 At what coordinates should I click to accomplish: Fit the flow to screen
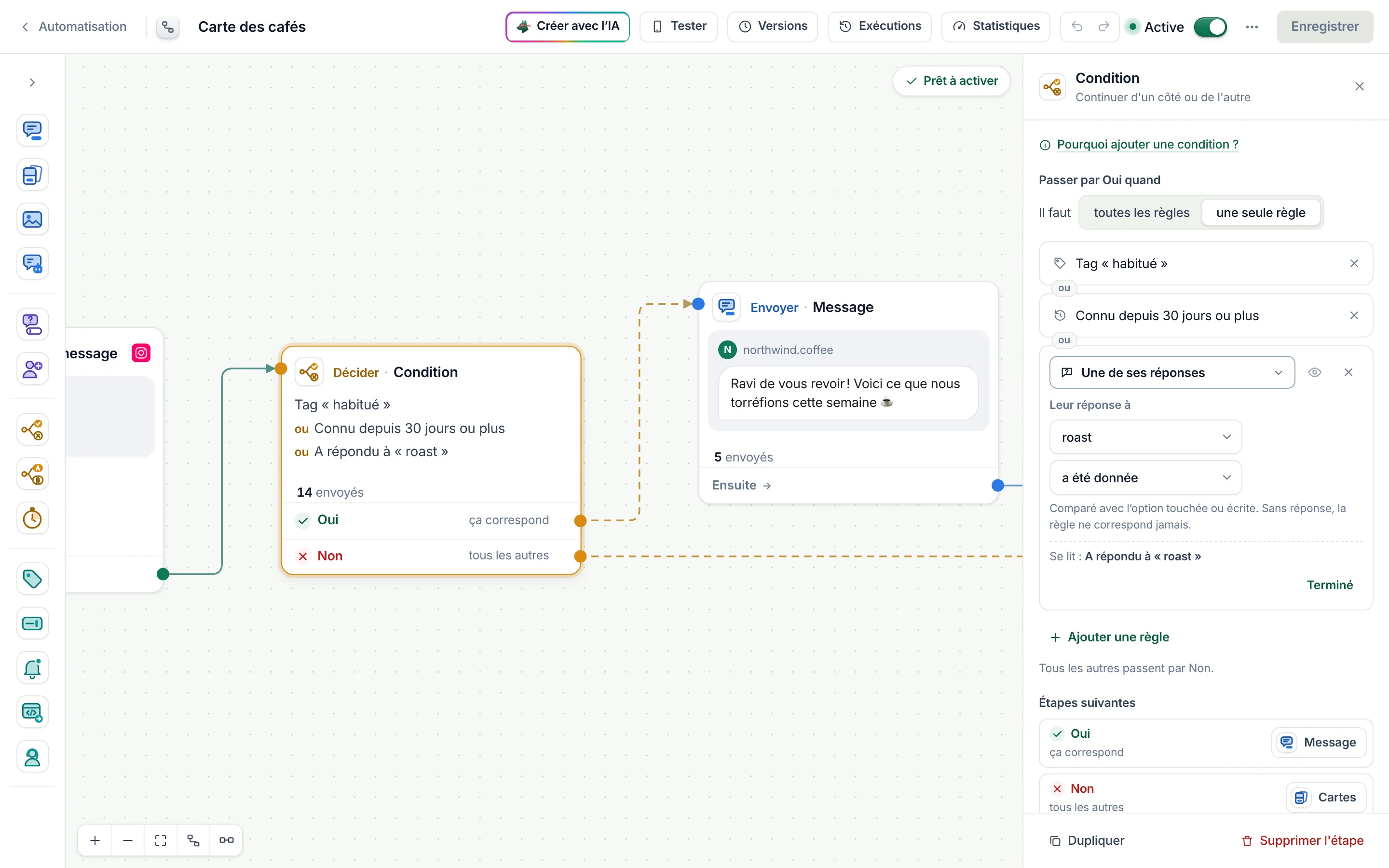coord(161,841)
